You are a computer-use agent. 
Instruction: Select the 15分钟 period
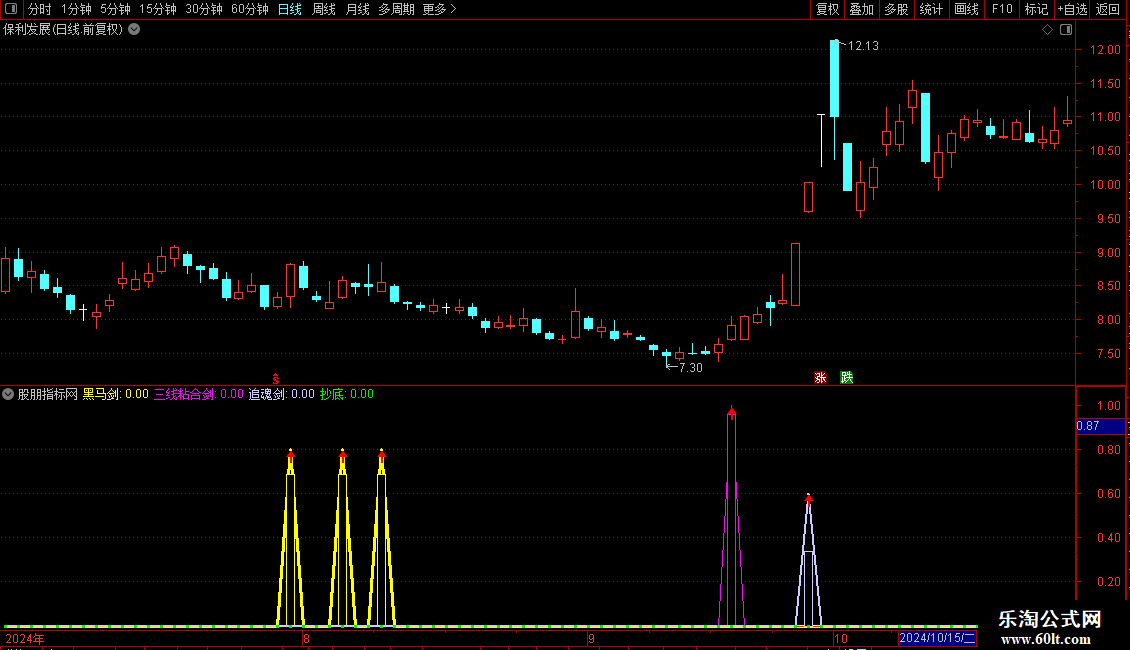tap(157, 9)
